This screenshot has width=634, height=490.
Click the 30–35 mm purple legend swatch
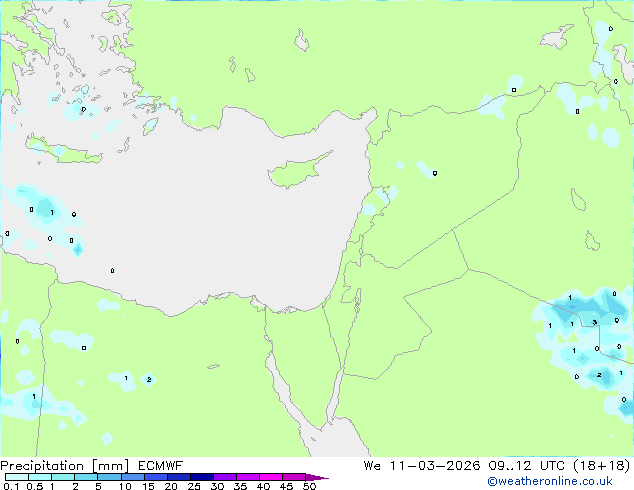224,477
